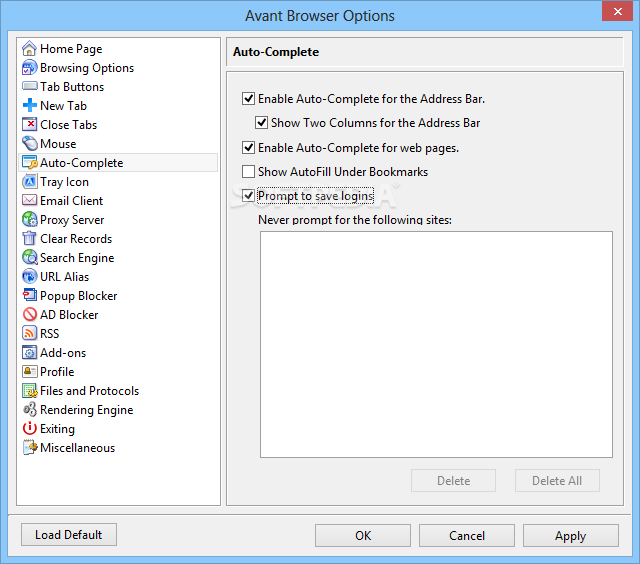The width and height of the screenshot is (640, 564).
Task: Click the Mouse icon in sidebar
Action: pyautogui.click(x=29, y=144)
